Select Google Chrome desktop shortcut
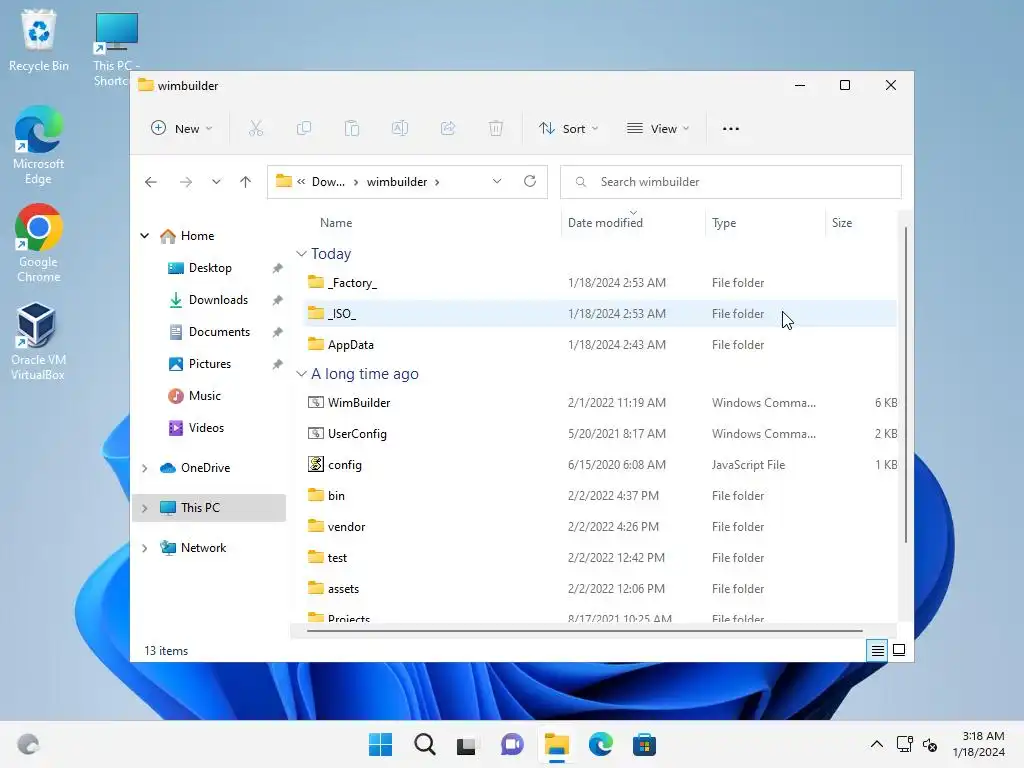The width and height of the screenshot is (1024, 768). (x=39, y=244)
